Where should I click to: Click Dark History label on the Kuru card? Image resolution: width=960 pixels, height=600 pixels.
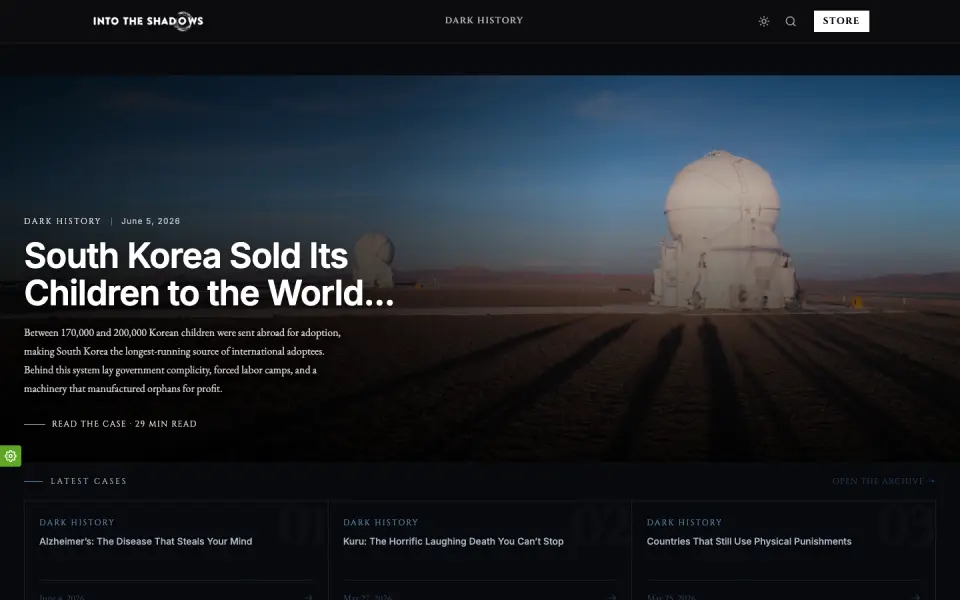click(381, 522)
